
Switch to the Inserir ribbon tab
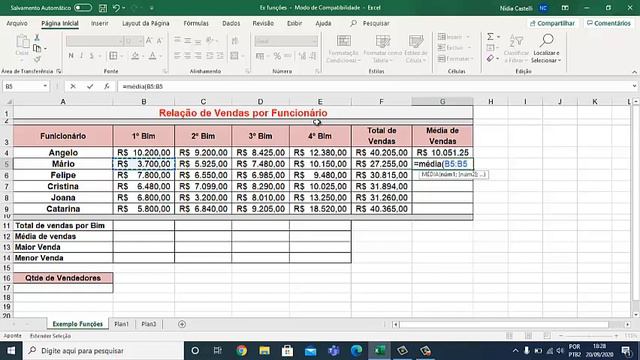pos(100,23)
